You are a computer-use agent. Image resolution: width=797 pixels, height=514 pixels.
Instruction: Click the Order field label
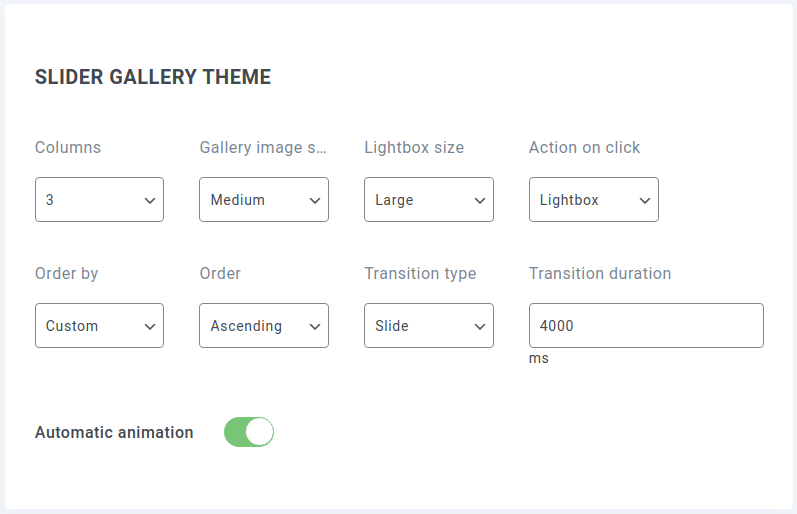coord(220,274)
